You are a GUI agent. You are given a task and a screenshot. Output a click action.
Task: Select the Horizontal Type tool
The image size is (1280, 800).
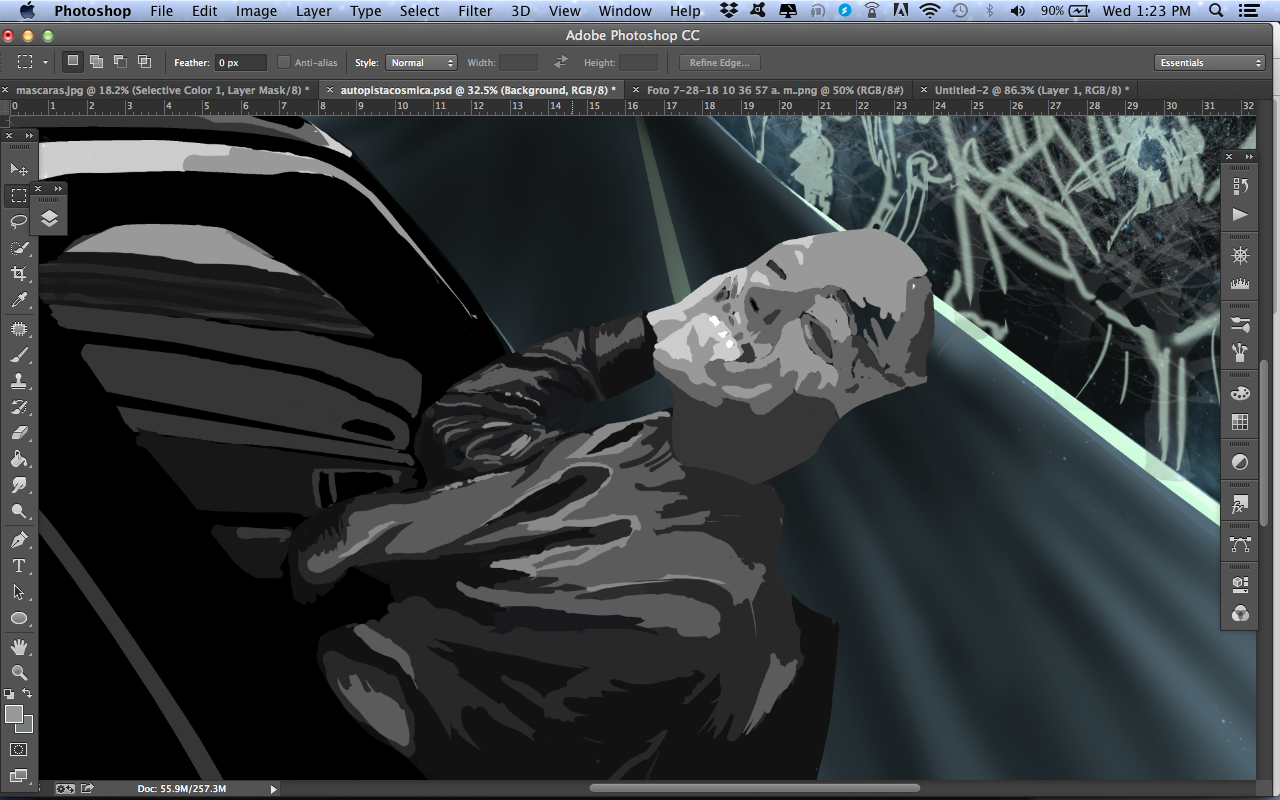[x=18, y=566]
